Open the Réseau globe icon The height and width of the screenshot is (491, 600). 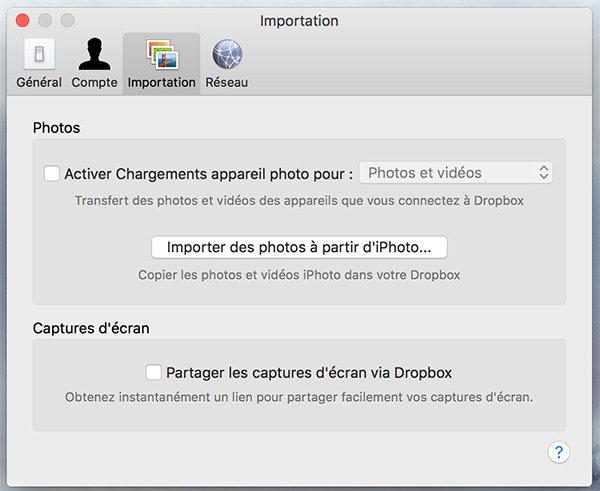point(227,54)
